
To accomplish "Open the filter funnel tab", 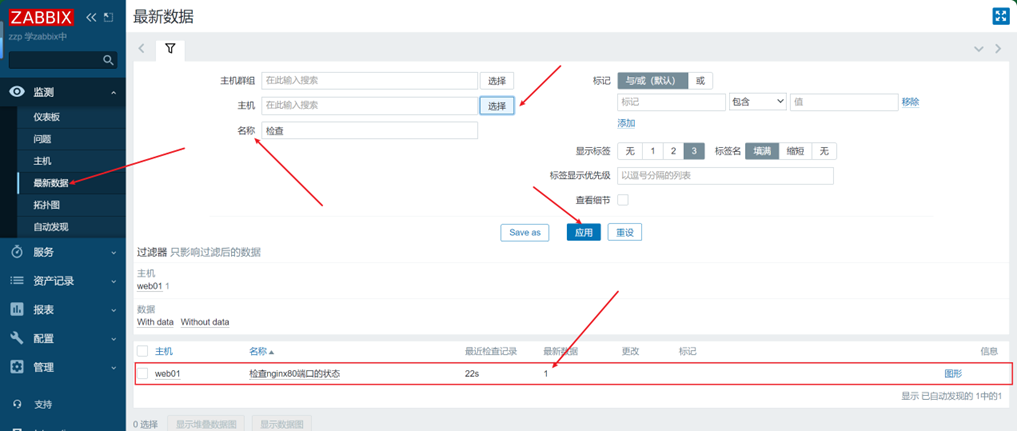I will pos(170,49).
